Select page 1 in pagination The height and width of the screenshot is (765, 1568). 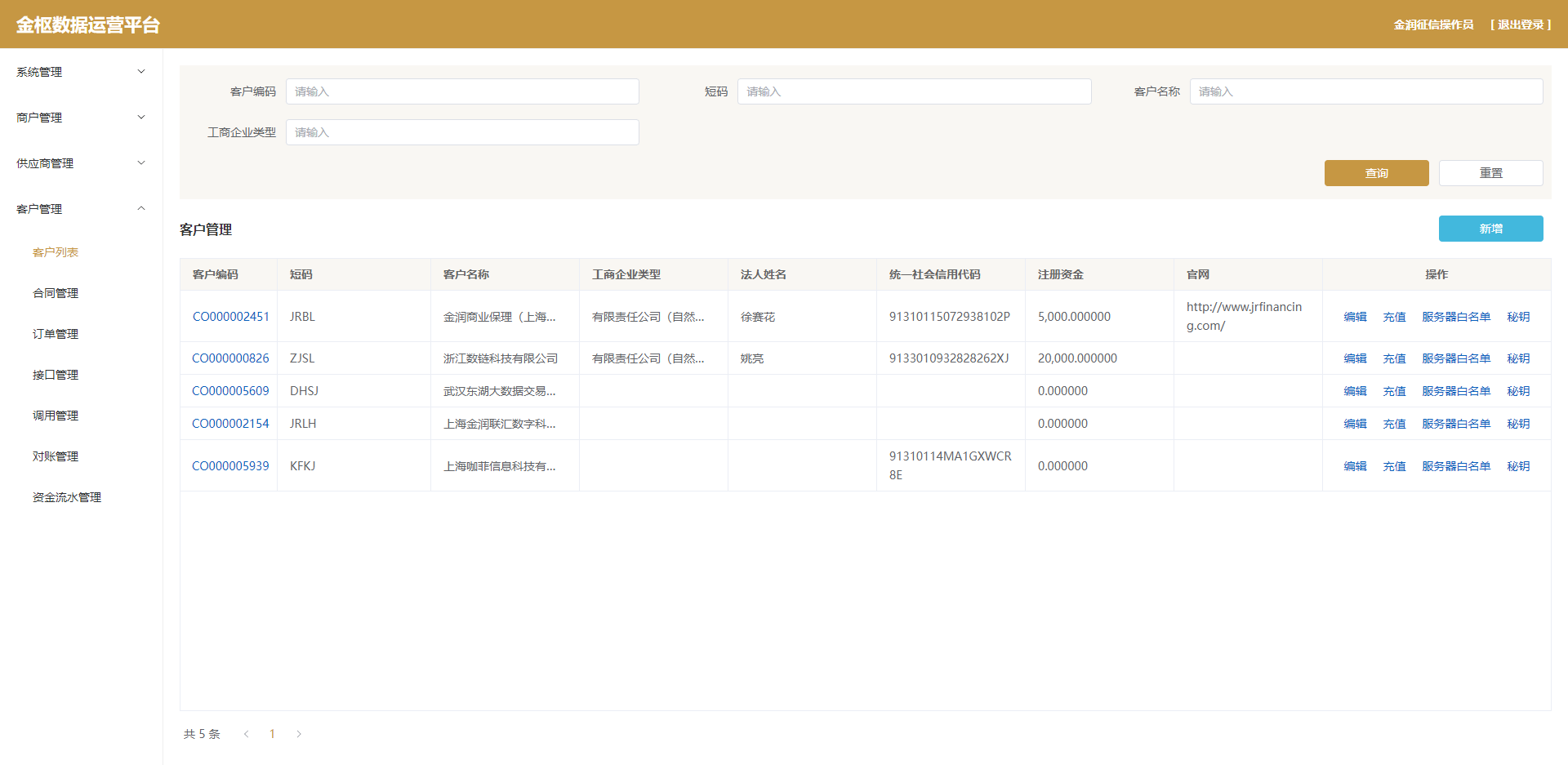272,734
